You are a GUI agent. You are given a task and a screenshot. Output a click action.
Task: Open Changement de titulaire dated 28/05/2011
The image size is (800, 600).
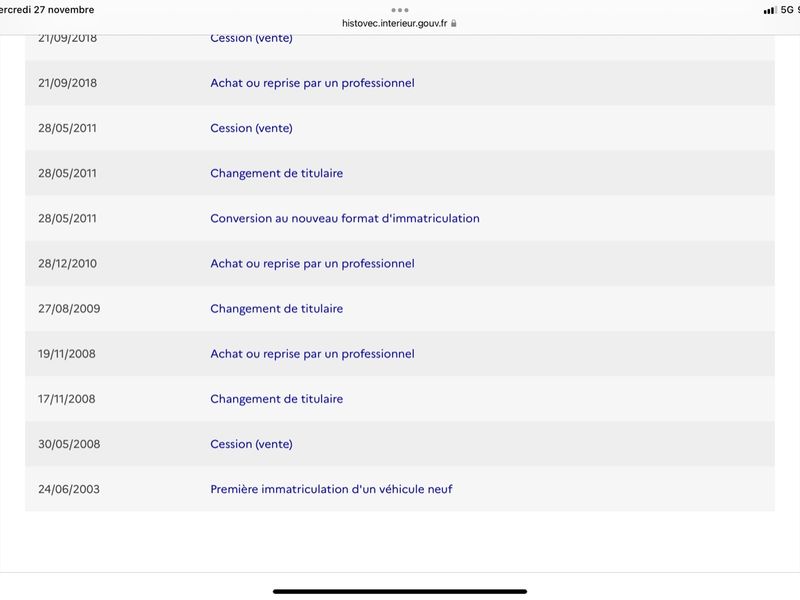point(277,173)
